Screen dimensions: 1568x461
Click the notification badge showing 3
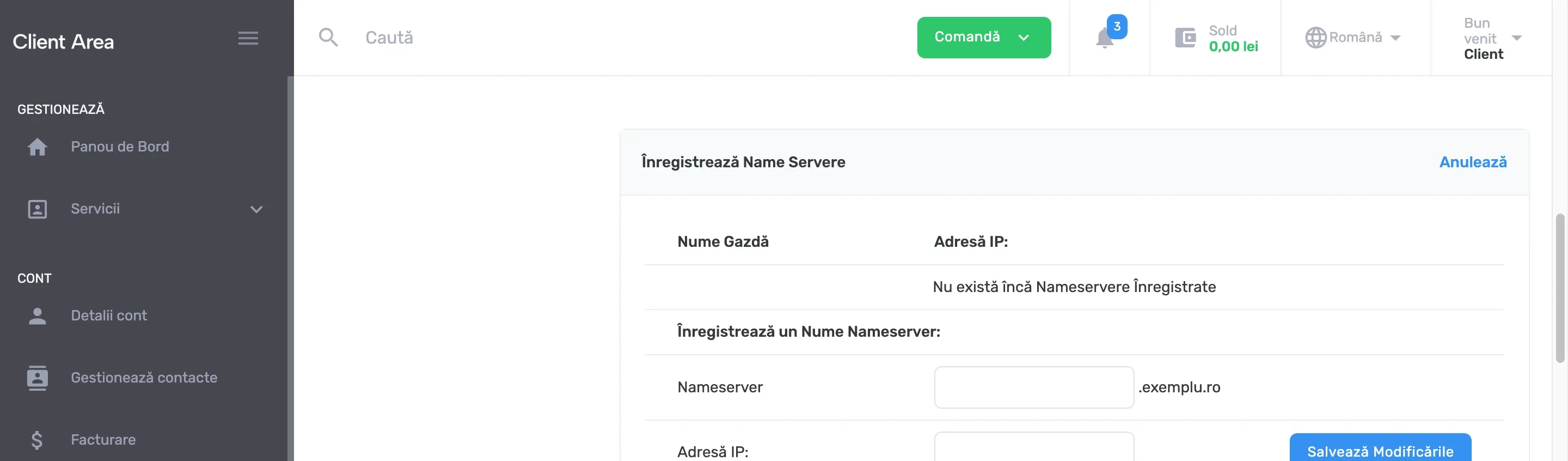pos(1117,26)
